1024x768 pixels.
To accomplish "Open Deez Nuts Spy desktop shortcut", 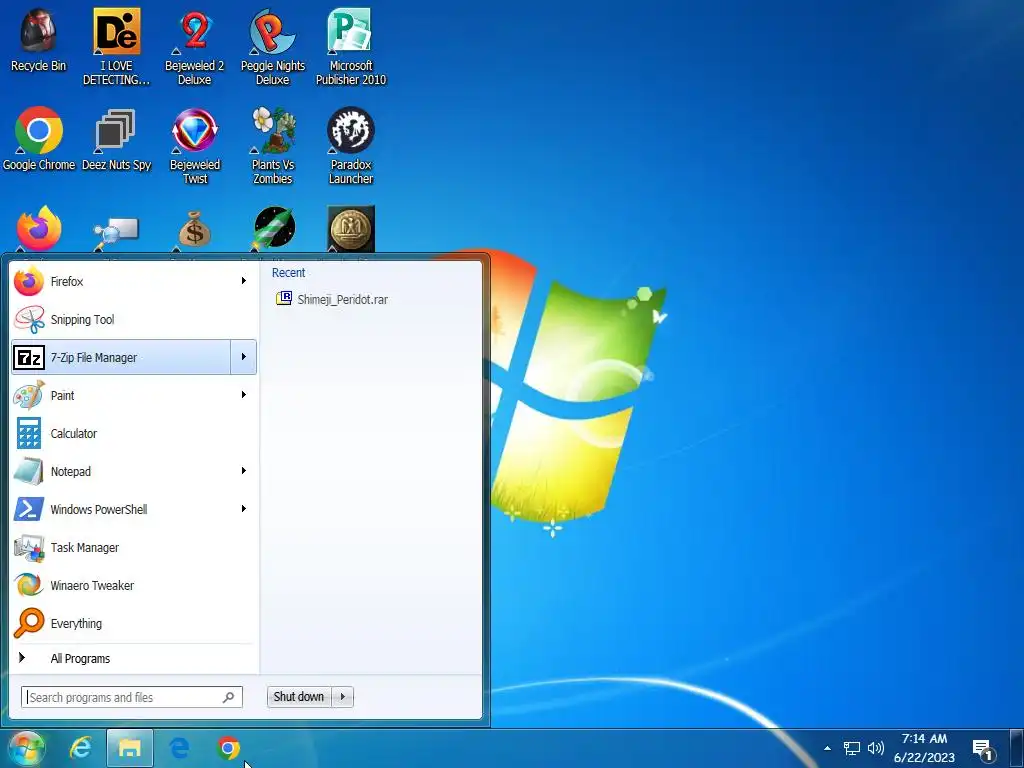I will pos(116,138).
